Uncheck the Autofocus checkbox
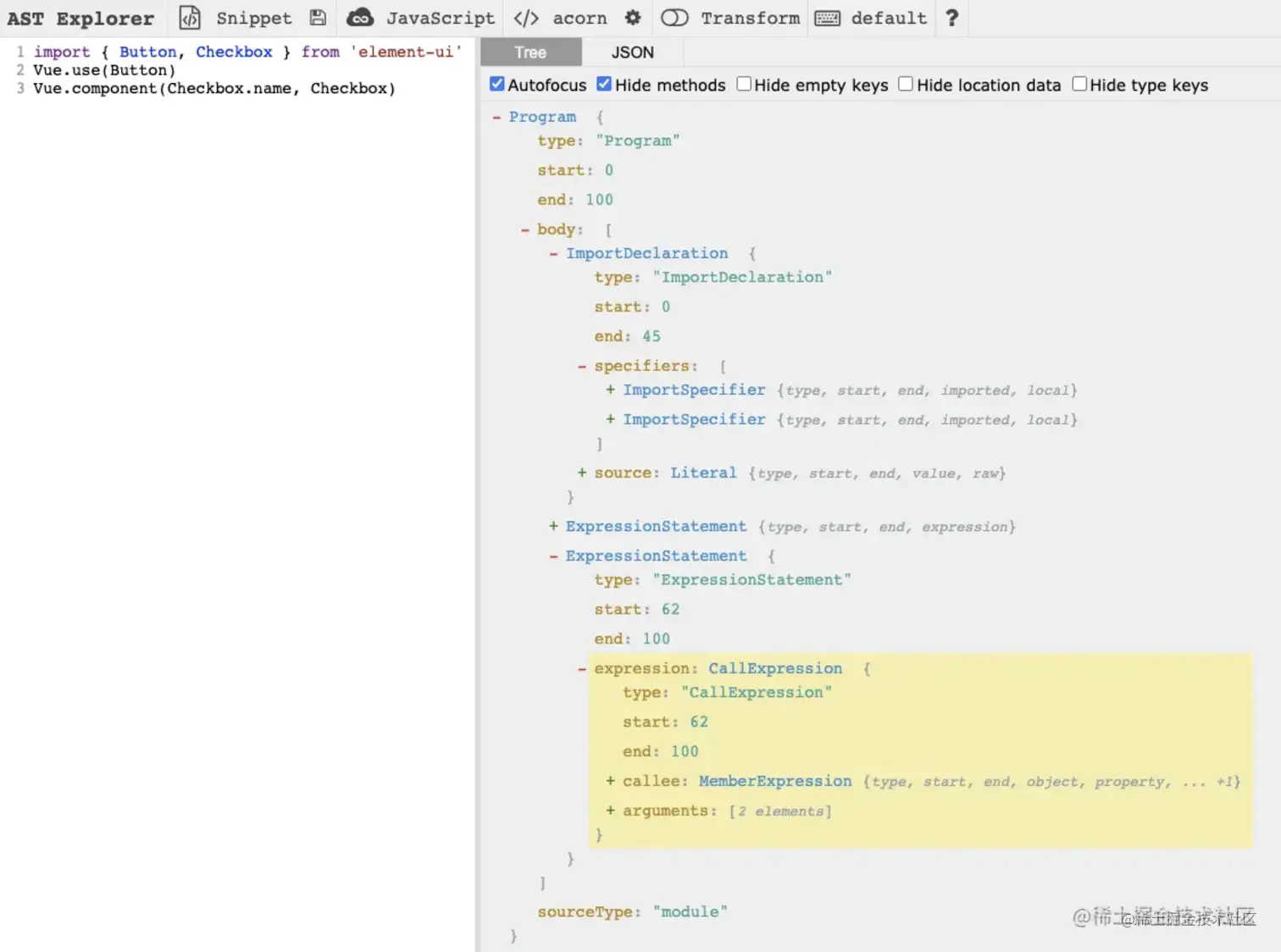This screenshot has width=1281, height=952. [x=497, y=84]
